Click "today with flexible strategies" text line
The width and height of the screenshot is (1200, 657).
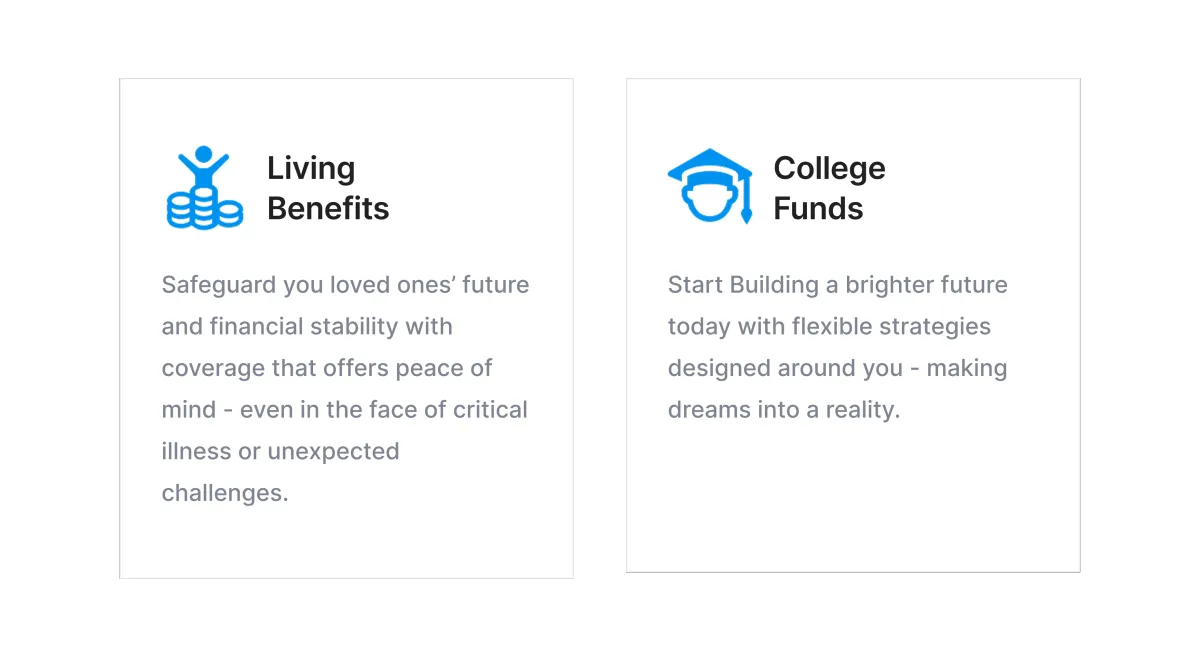(x=829, y=327)
